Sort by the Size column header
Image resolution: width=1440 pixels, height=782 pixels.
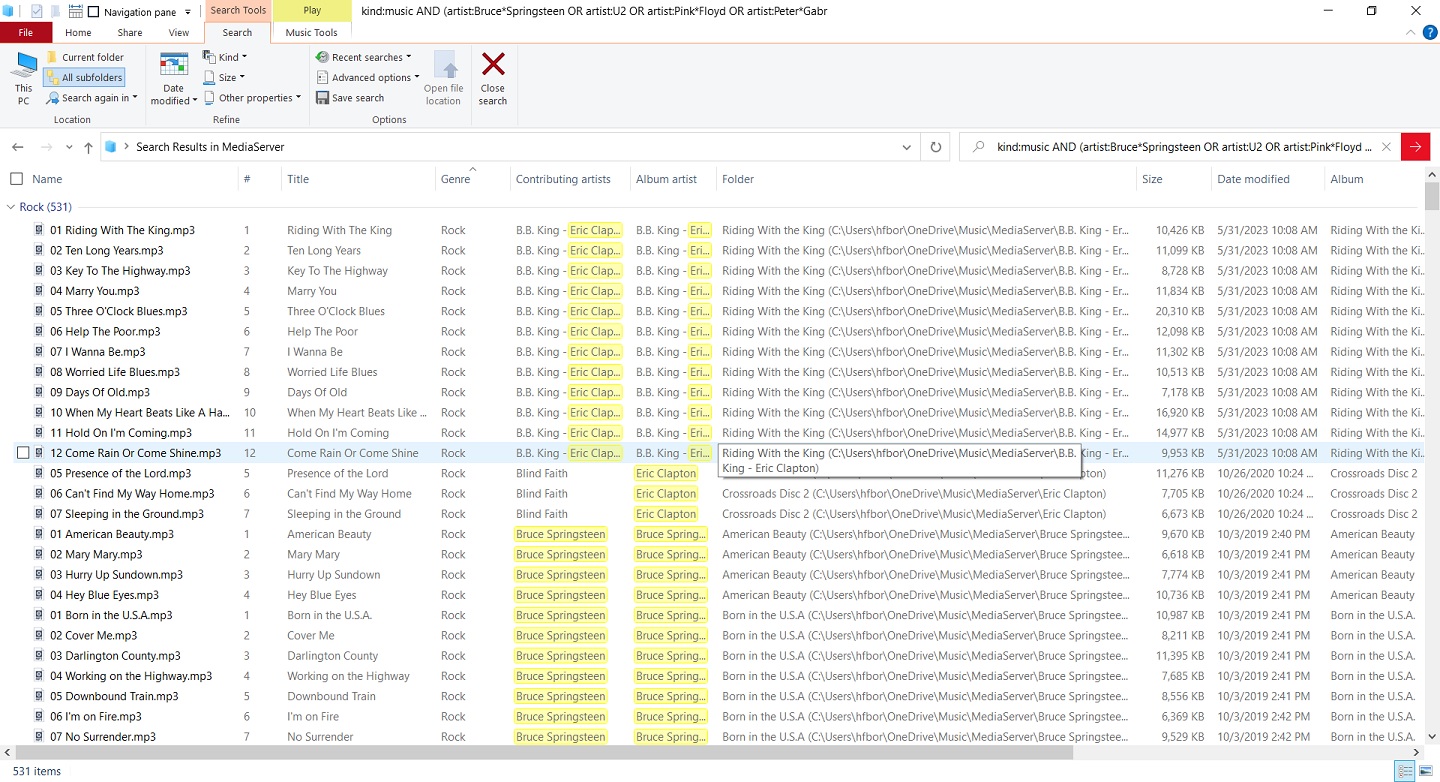(x=1152, y=179)
